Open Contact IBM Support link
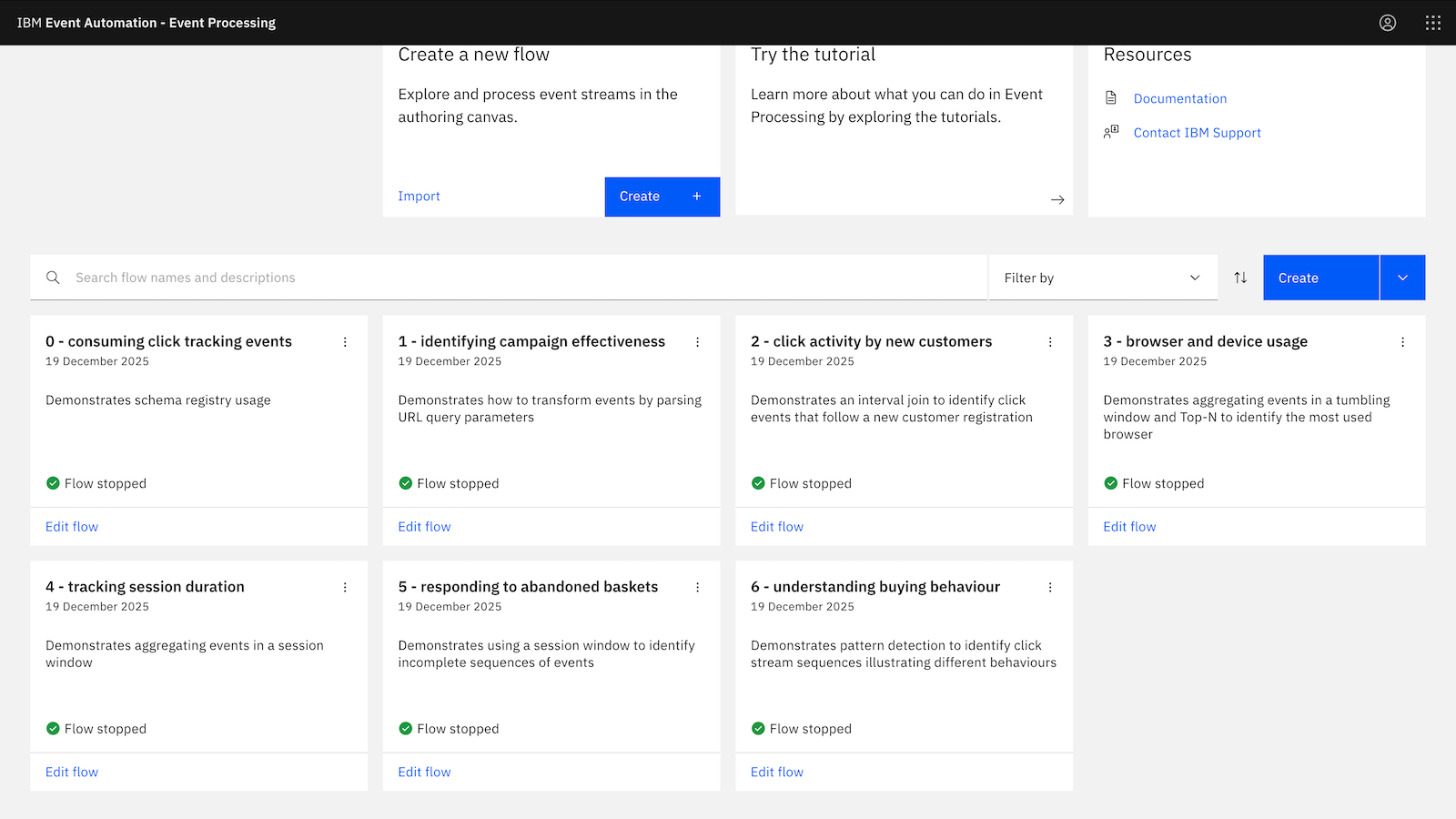 [1197, 133]
